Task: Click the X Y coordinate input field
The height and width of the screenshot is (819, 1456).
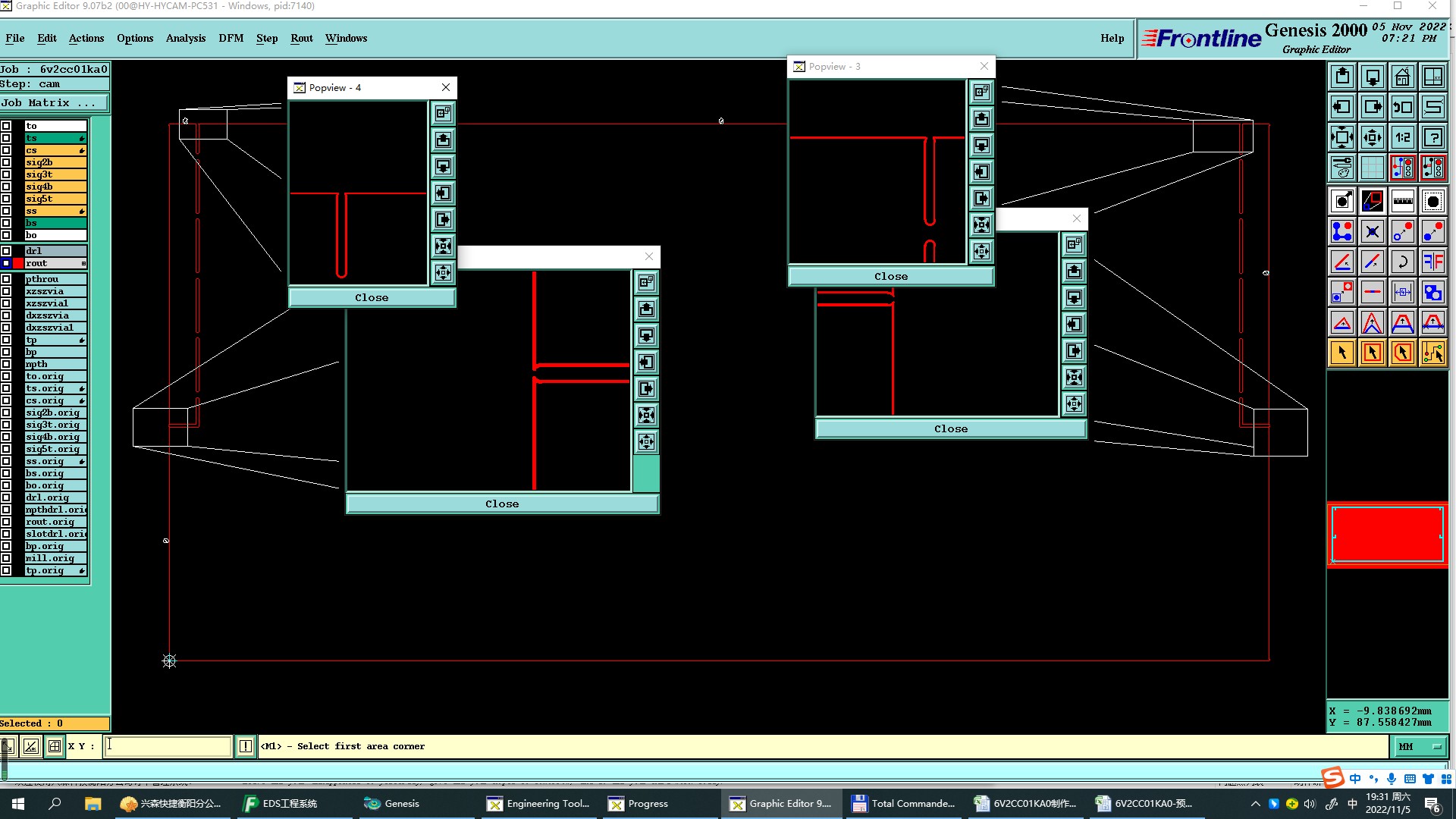Action: 168,746
